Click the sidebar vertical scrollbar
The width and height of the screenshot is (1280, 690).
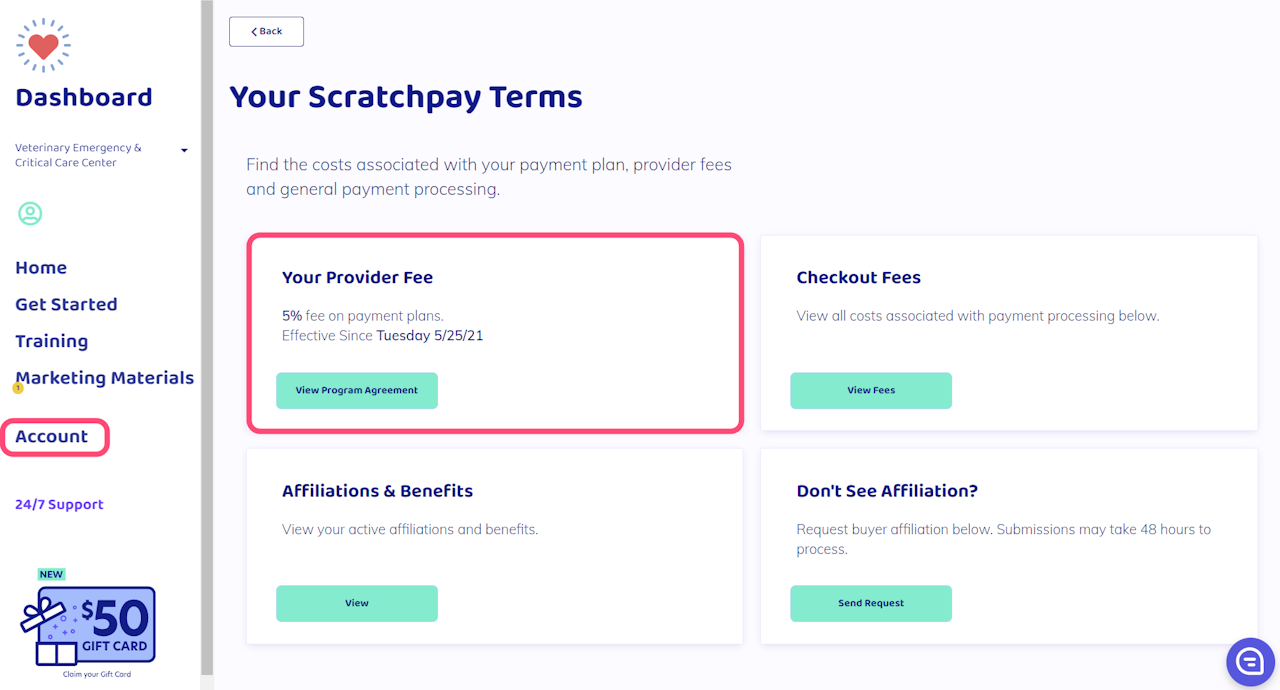click(x=207, y=340)
